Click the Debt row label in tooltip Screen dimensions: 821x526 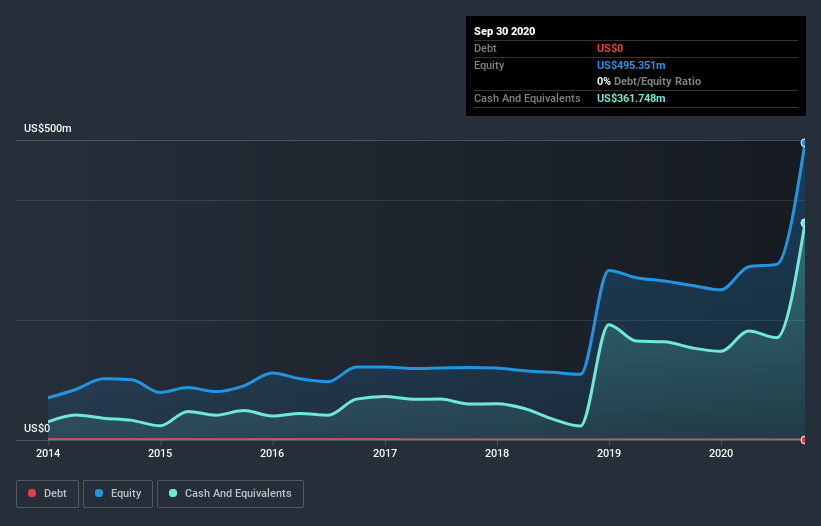click(x=485, y=48)
